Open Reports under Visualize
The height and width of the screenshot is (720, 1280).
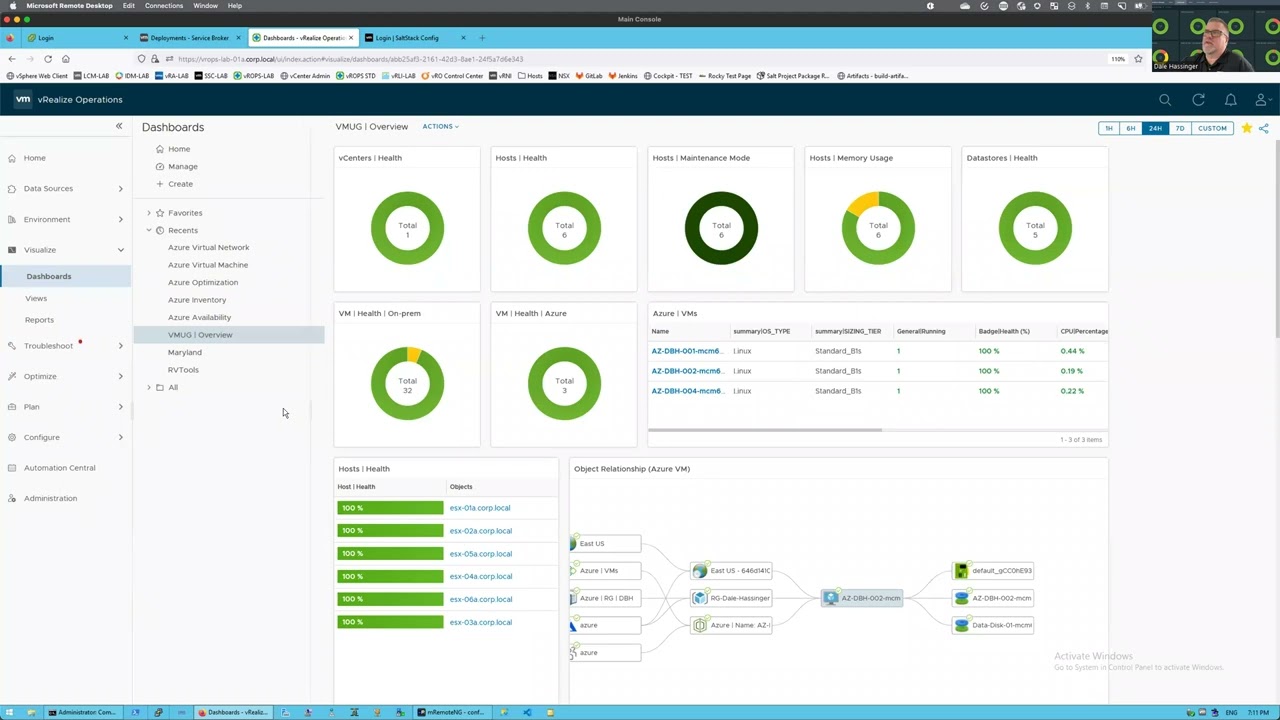39,320
